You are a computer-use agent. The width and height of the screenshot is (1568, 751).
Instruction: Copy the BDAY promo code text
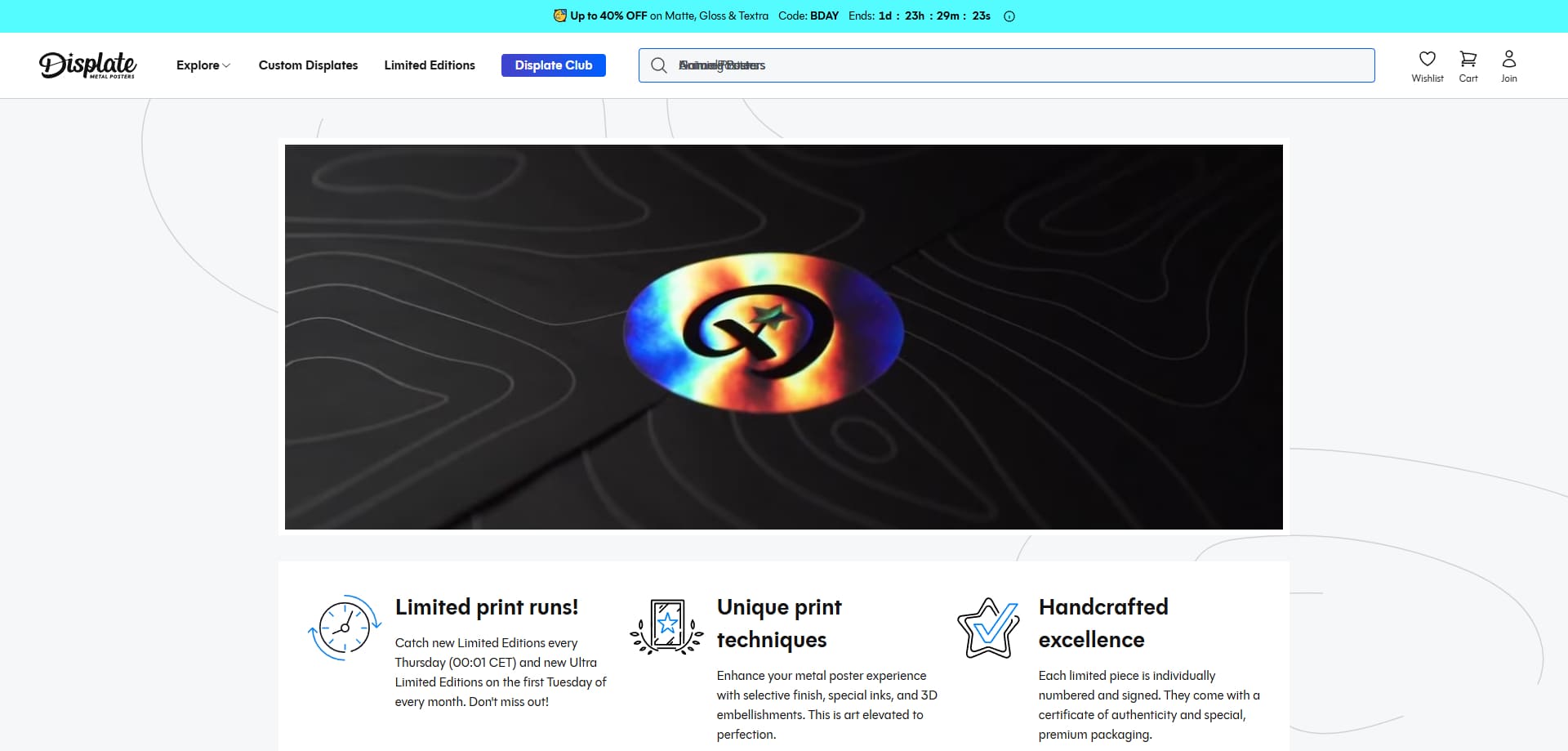coord(824,16)
